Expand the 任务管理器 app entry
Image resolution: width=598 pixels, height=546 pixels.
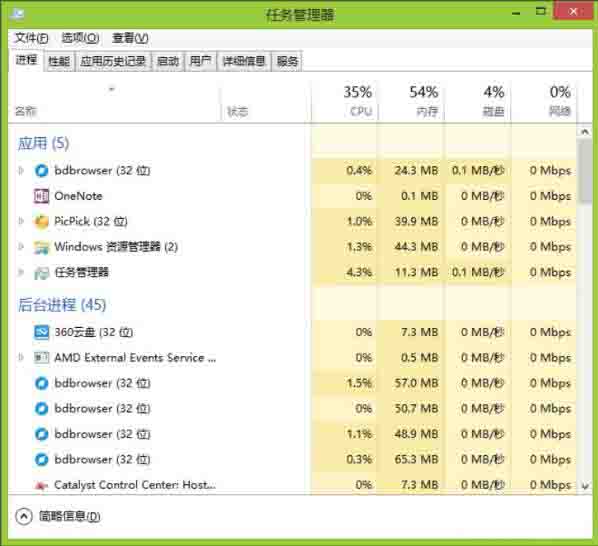tap(21, 272)
